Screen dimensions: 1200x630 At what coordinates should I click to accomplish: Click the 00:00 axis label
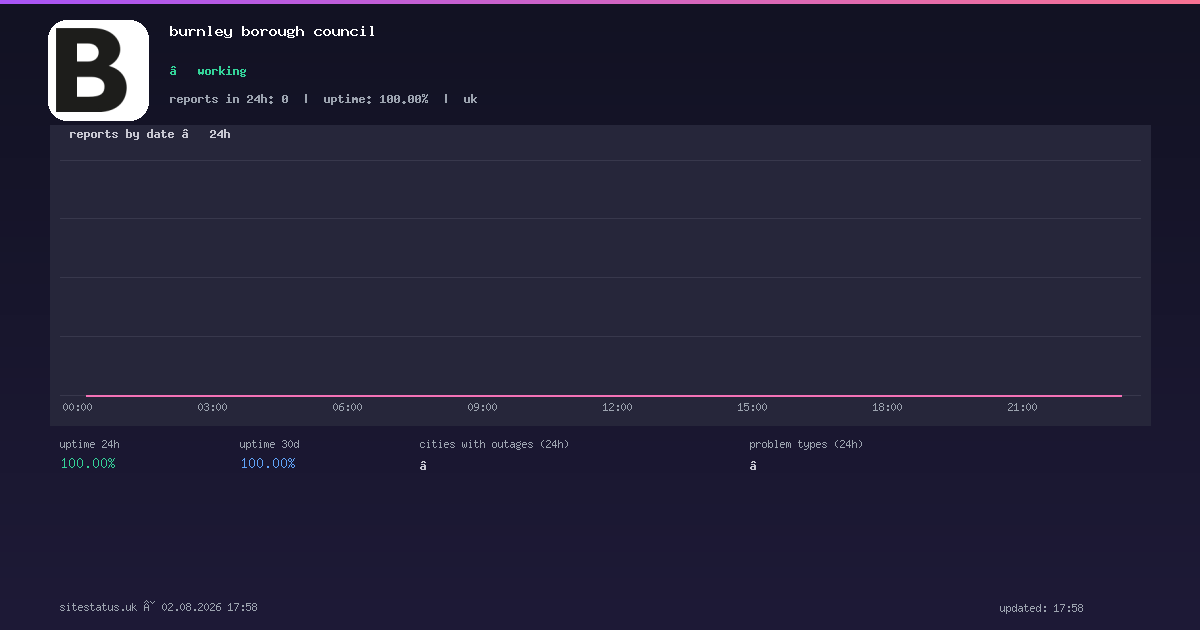[77, 407]
